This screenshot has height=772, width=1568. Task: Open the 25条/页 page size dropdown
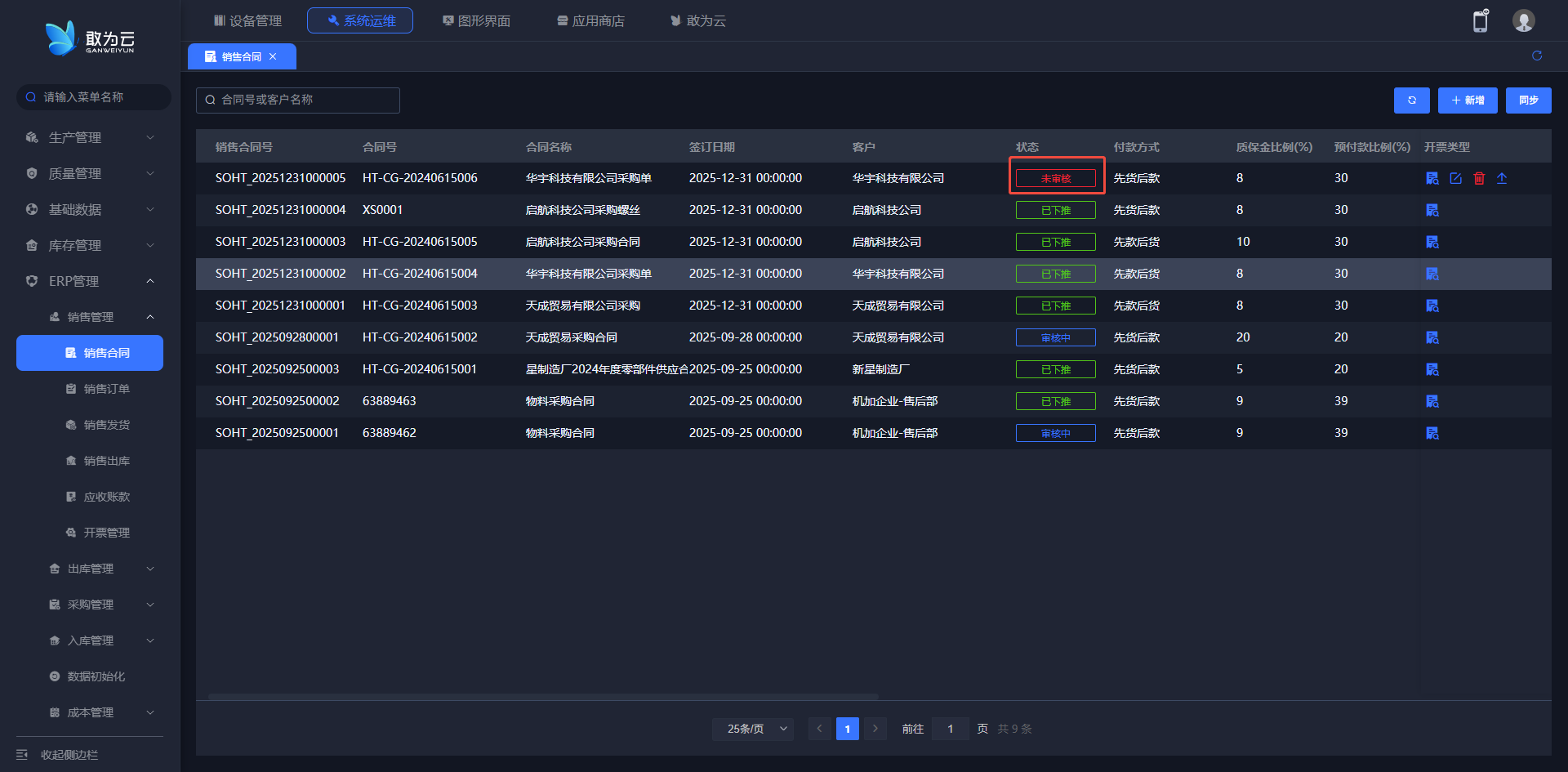point(752,729)
